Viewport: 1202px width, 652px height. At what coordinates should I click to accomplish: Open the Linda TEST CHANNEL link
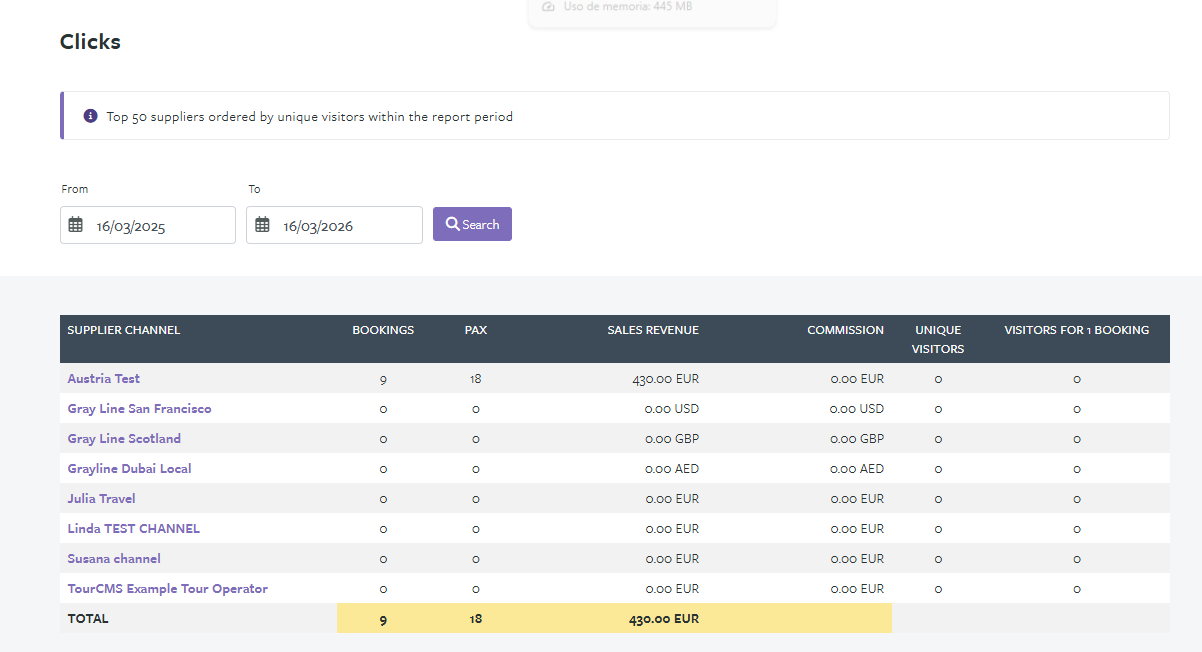134,529
